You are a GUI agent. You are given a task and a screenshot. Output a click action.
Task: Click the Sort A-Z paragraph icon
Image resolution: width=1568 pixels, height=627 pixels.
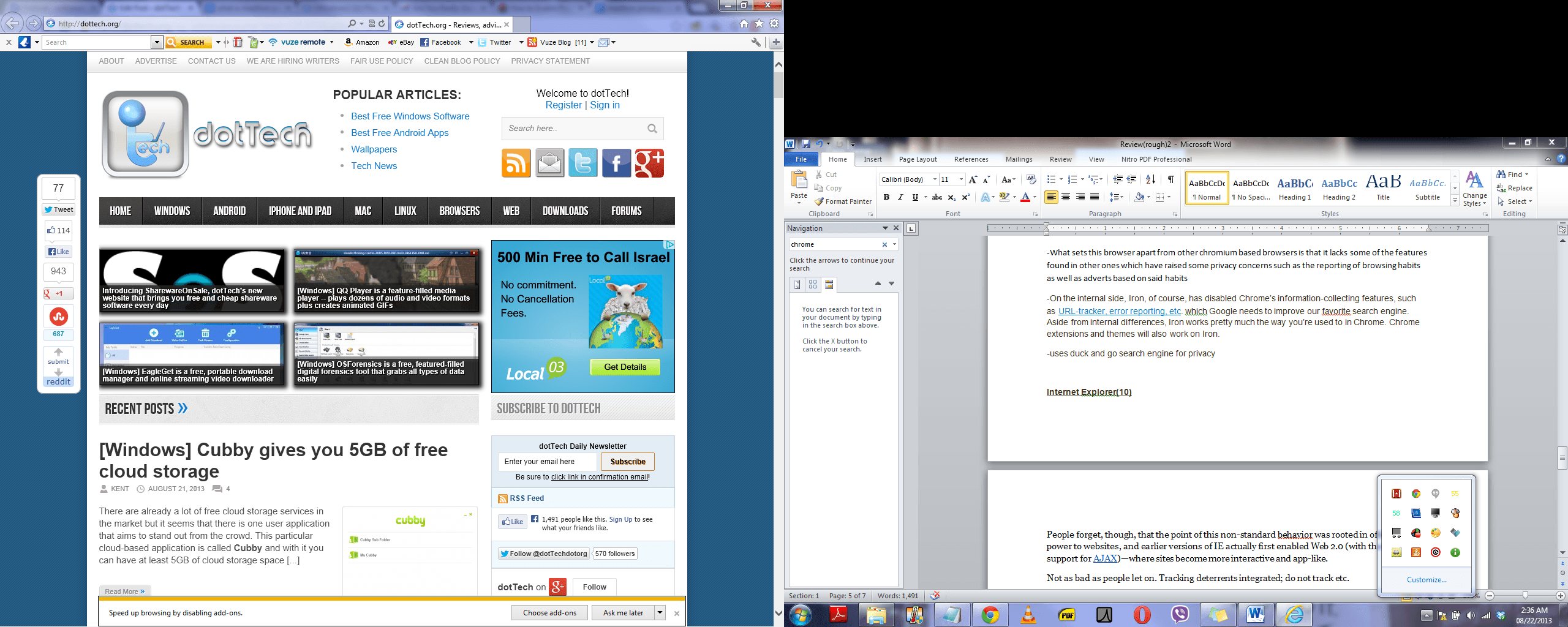click(x=1150, y=179)
